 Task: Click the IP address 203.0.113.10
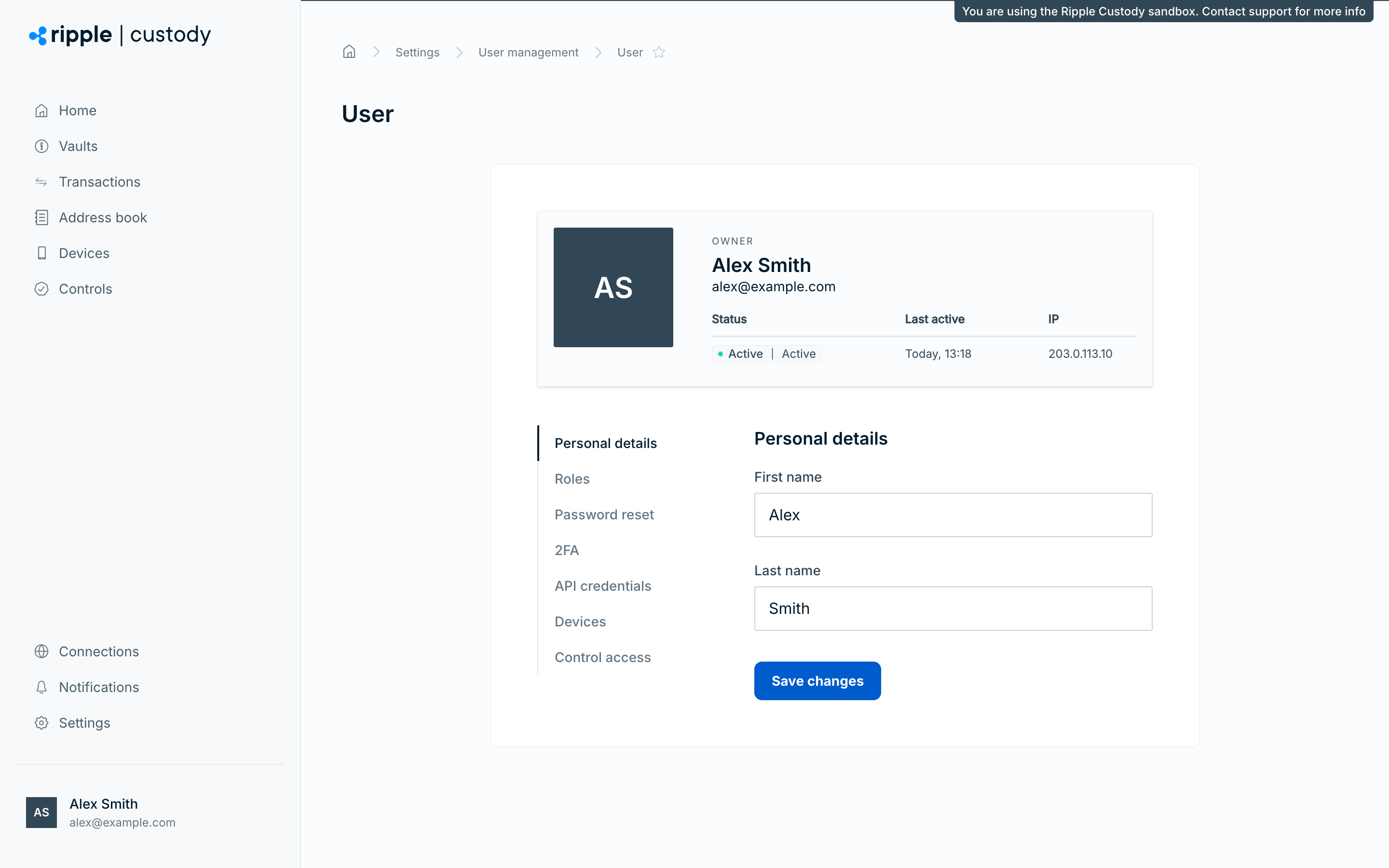coord(1080,353)
